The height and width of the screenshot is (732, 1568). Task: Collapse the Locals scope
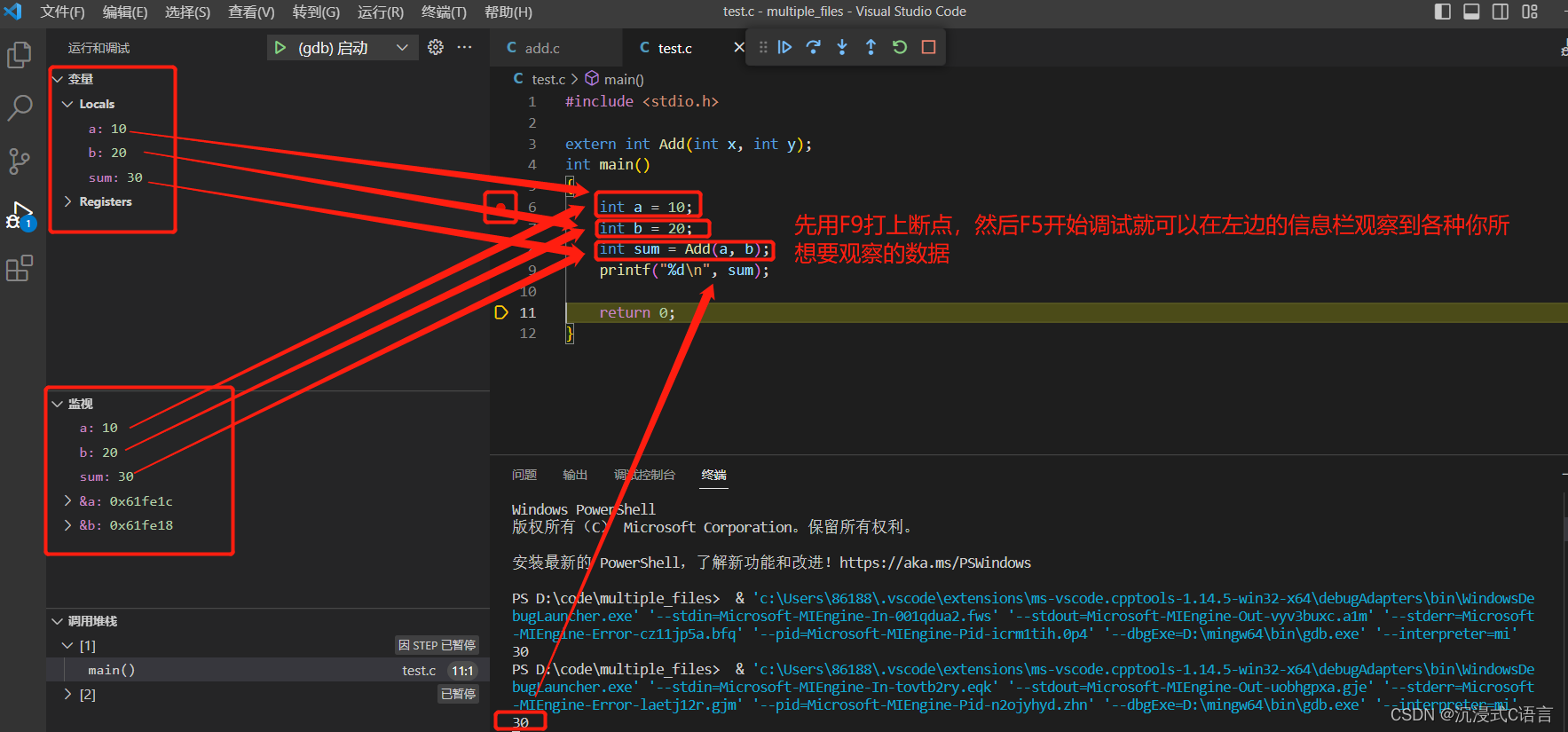(x=67, y=104)
